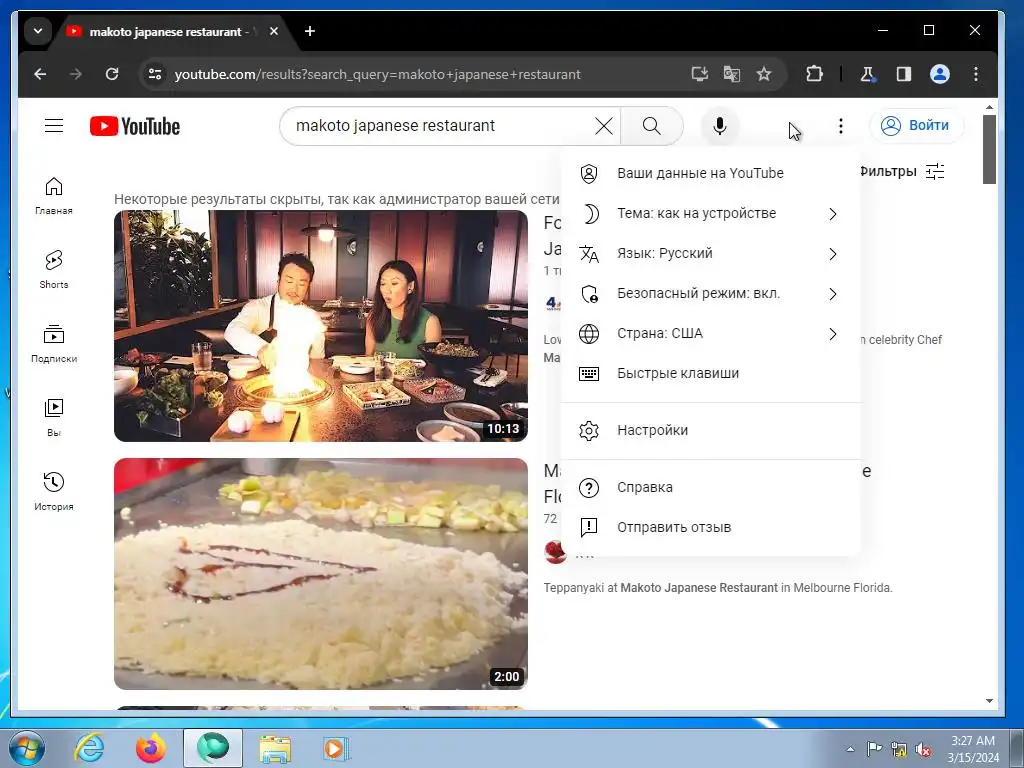Play the 10:13 chef video thumbnail
1024x768 pixels.
coord(321,326)
